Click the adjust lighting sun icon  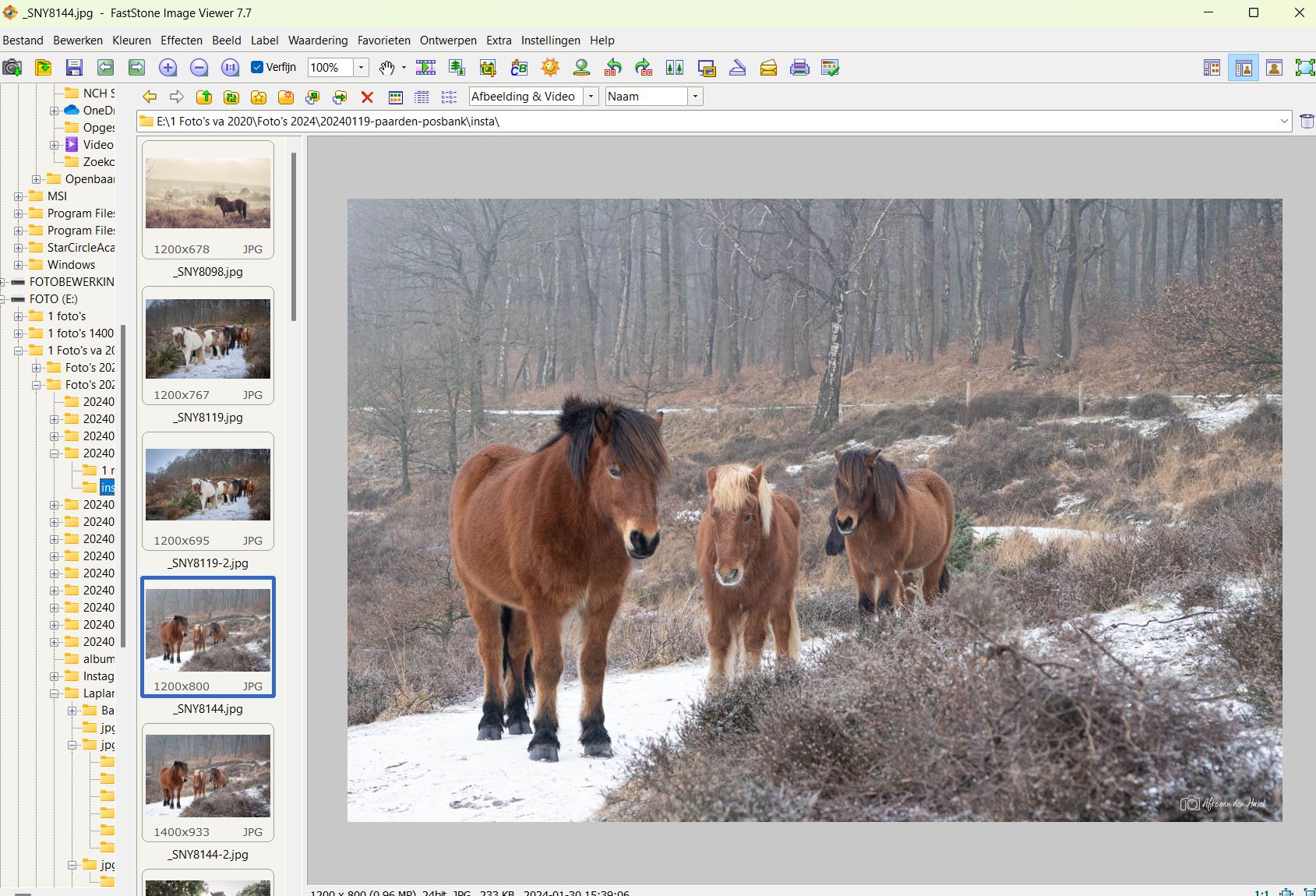[550, 68]
